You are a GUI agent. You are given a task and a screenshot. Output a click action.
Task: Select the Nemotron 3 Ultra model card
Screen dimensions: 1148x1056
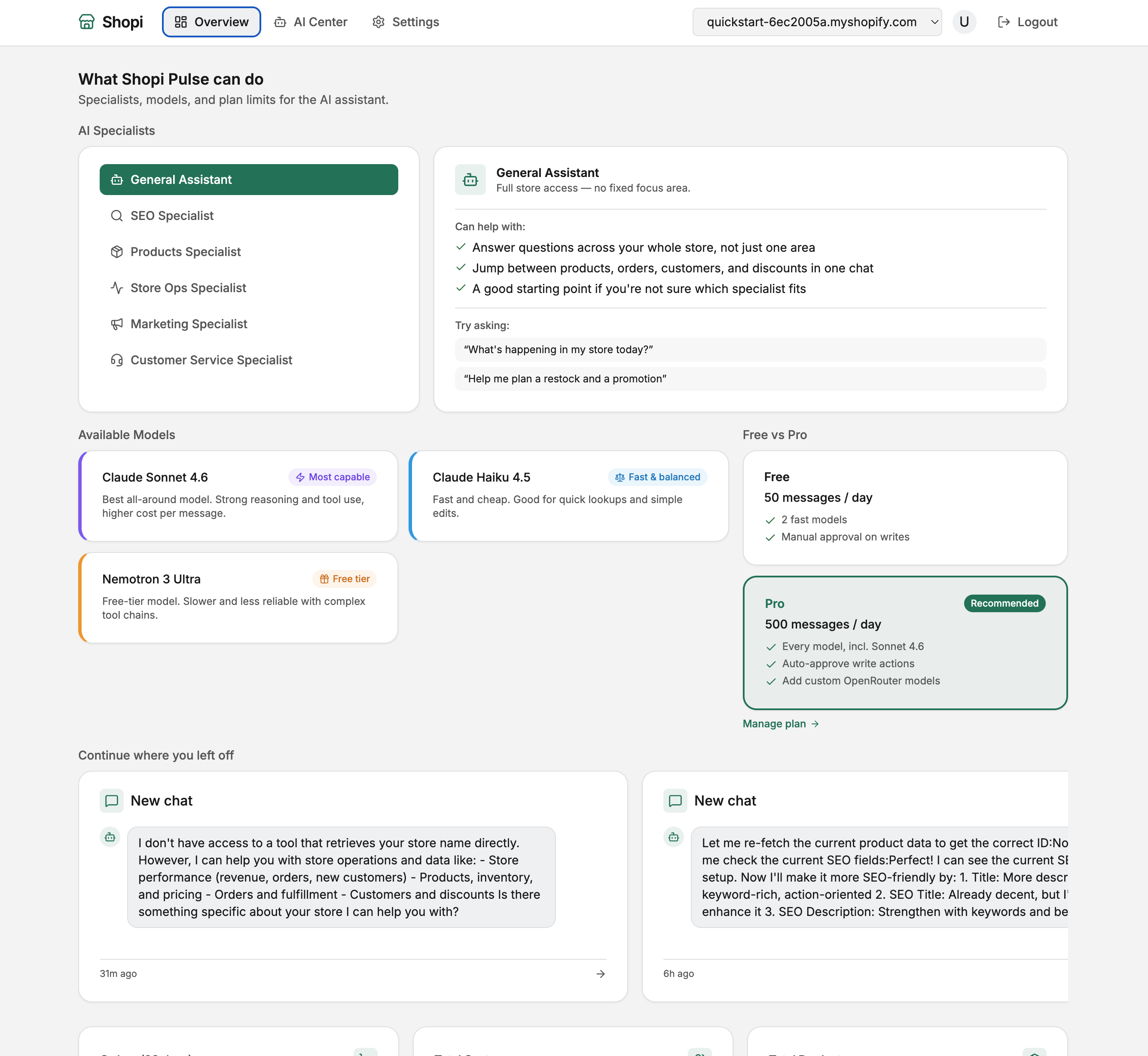238,597
